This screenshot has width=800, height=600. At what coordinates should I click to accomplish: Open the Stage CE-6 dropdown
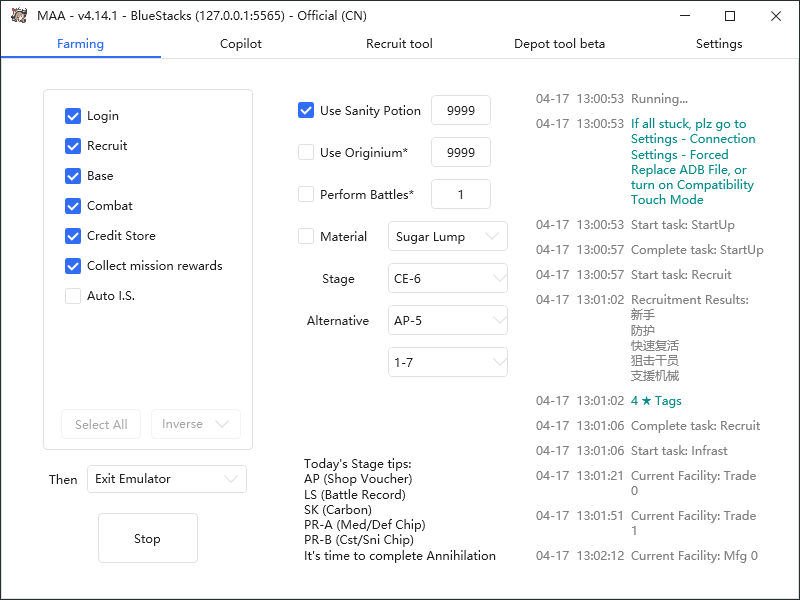(x=447, y=278)
